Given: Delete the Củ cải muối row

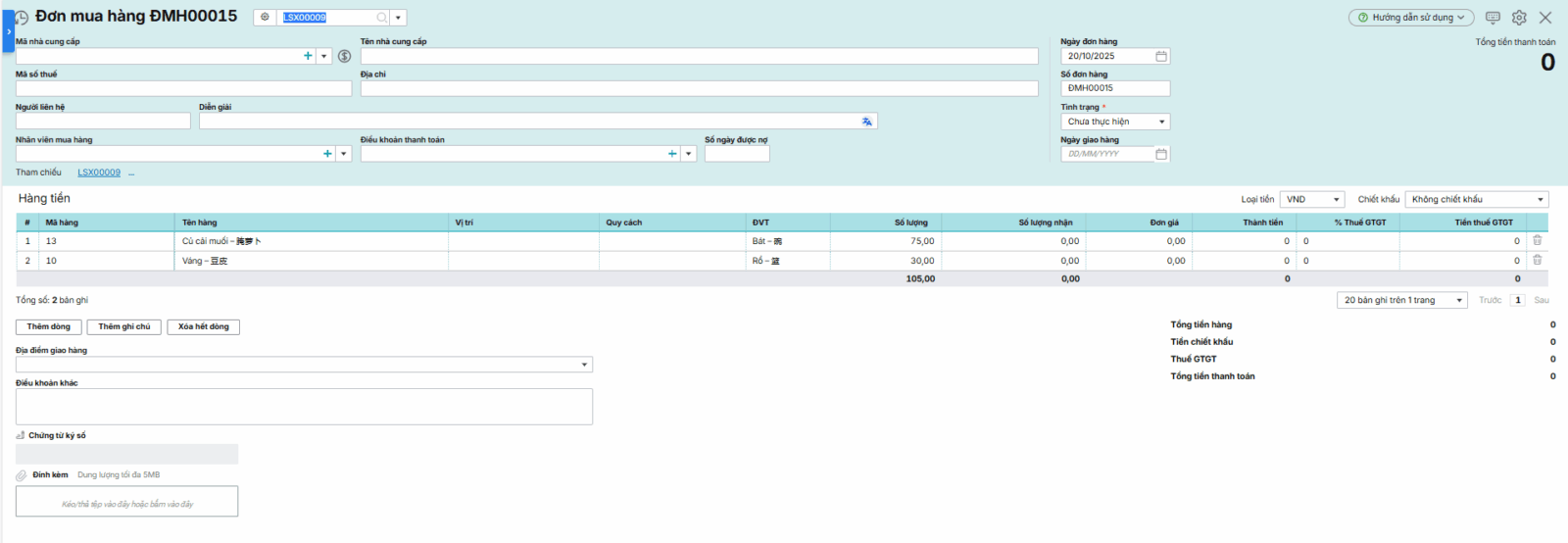Looking at the screenshot, I should coord(1537,240).
